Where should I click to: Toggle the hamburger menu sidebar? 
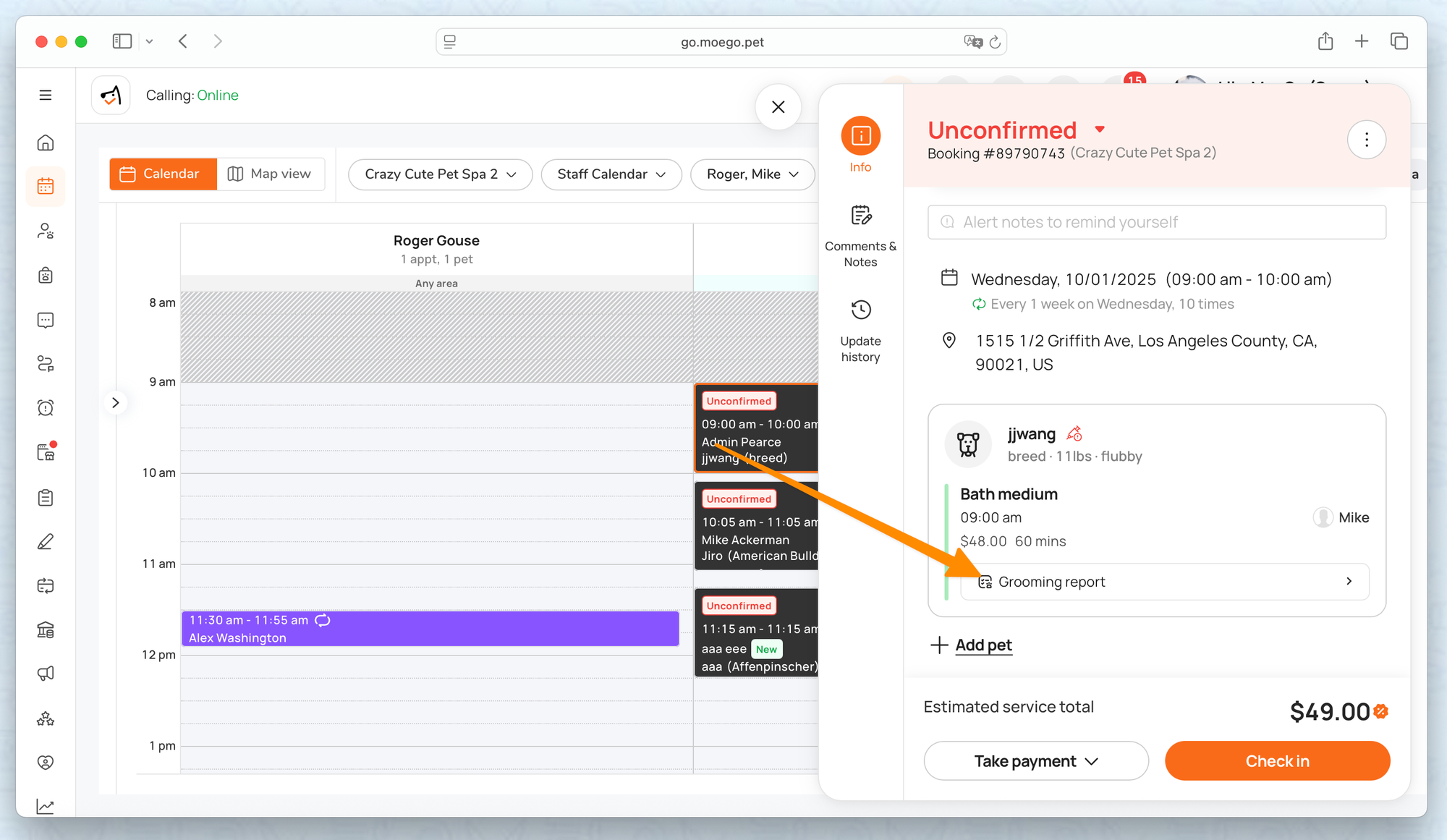(46, 95)
